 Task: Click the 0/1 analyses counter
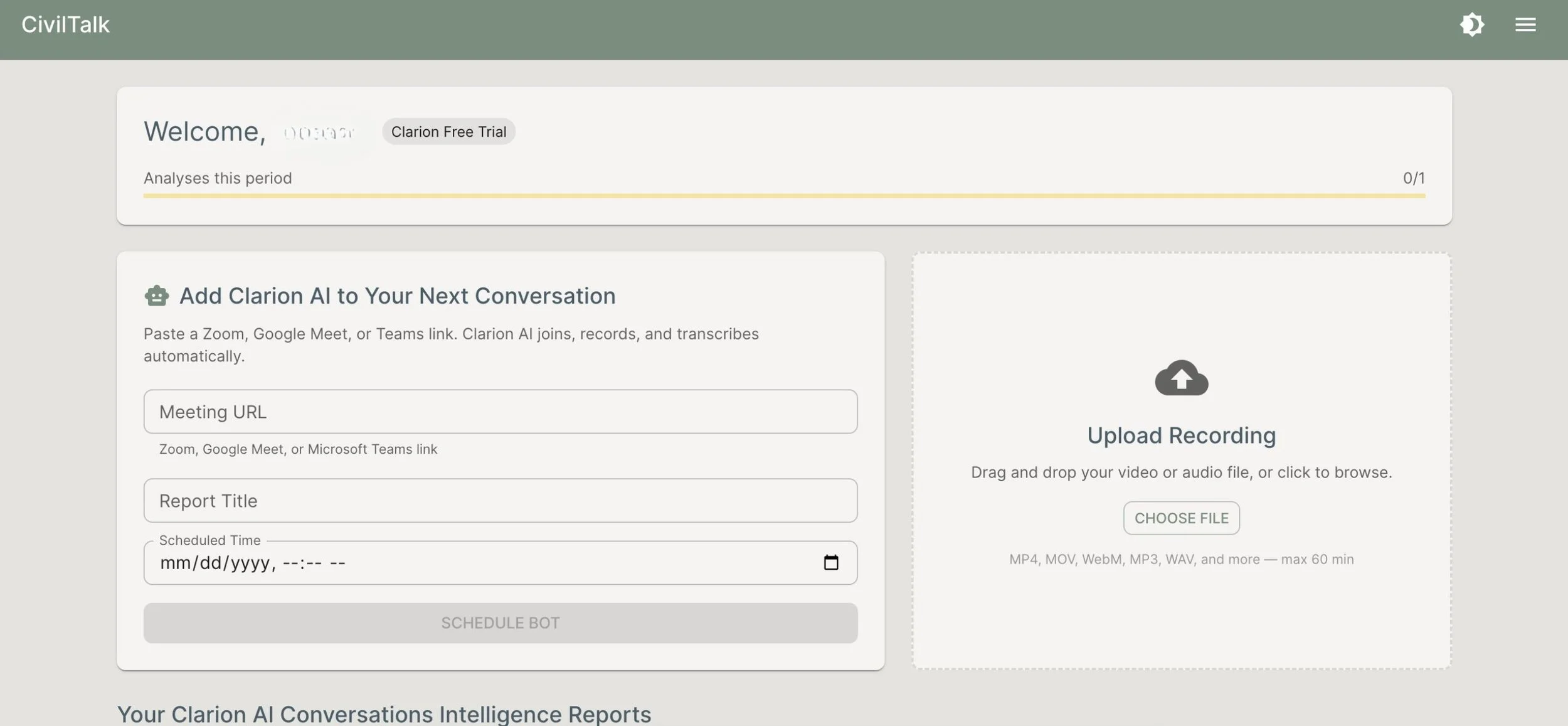tap(1413, 178)
